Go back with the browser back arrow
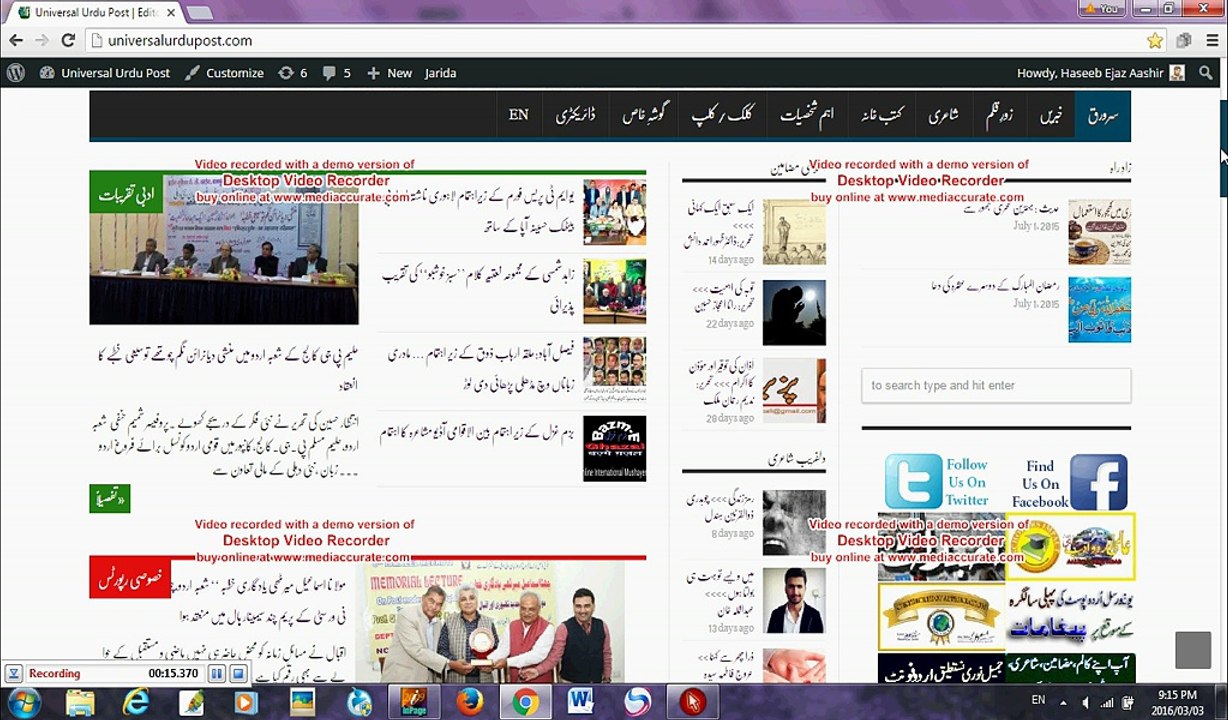This screenshot has height=720, width=1228. (x=16, y=41)
